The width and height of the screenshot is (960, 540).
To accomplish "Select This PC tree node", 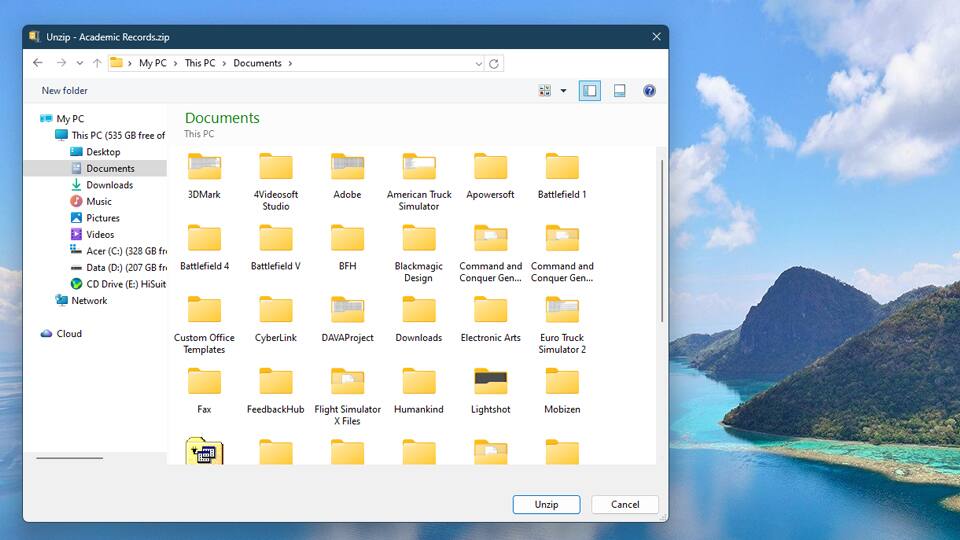I will point(111,135).
